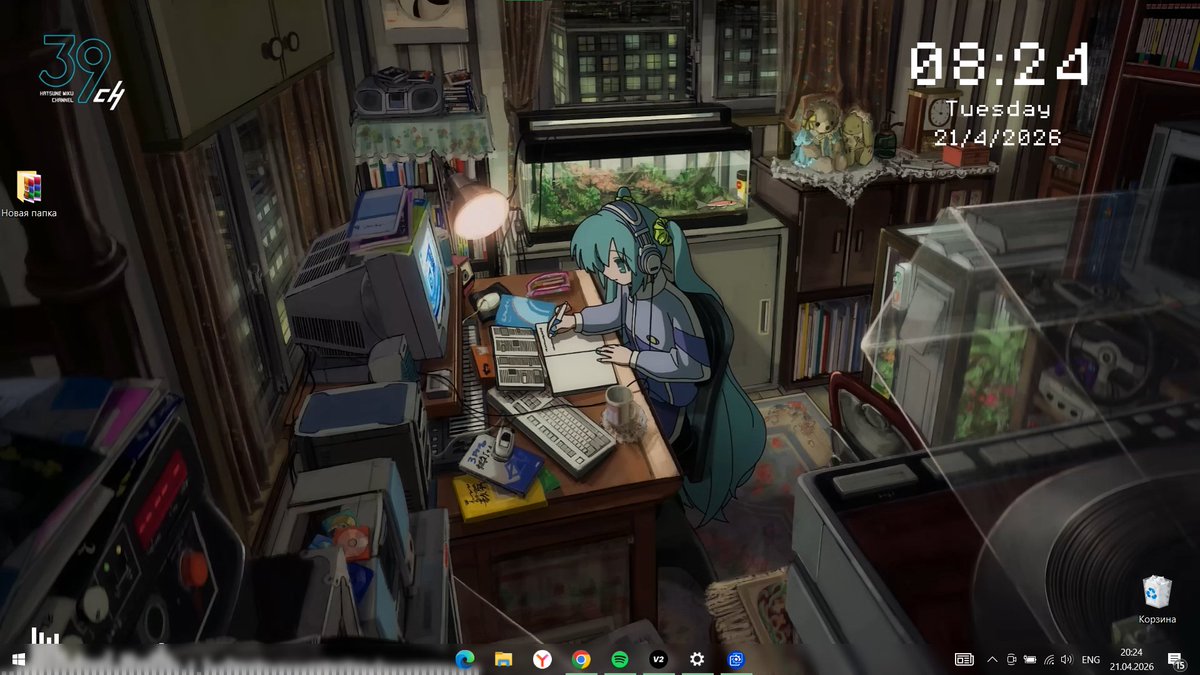Open the volume speaker control

pos(1066,660)
